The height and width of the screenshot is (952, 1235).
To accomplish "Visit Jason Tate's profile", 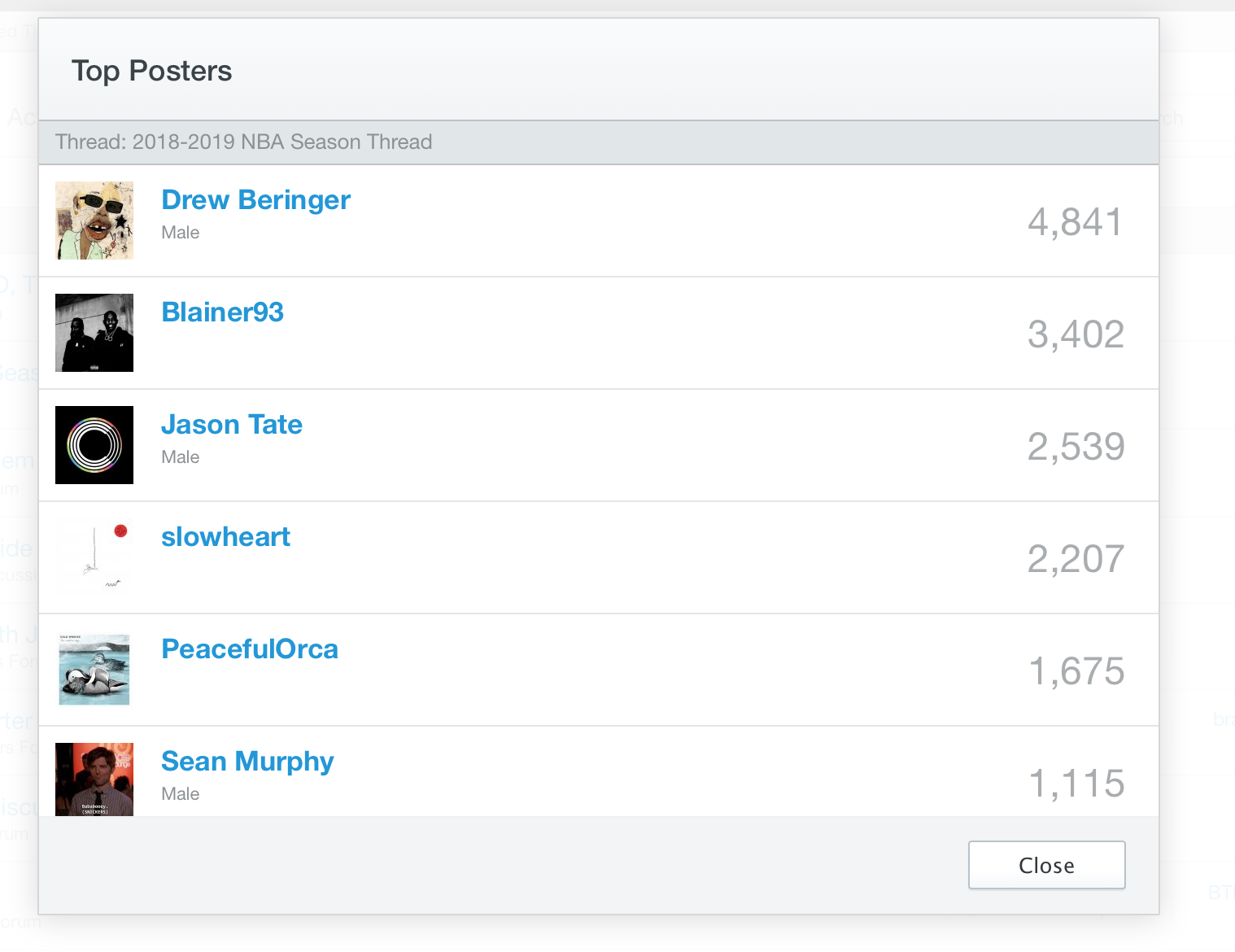I will pyautogui.click(x=231, y=425).
